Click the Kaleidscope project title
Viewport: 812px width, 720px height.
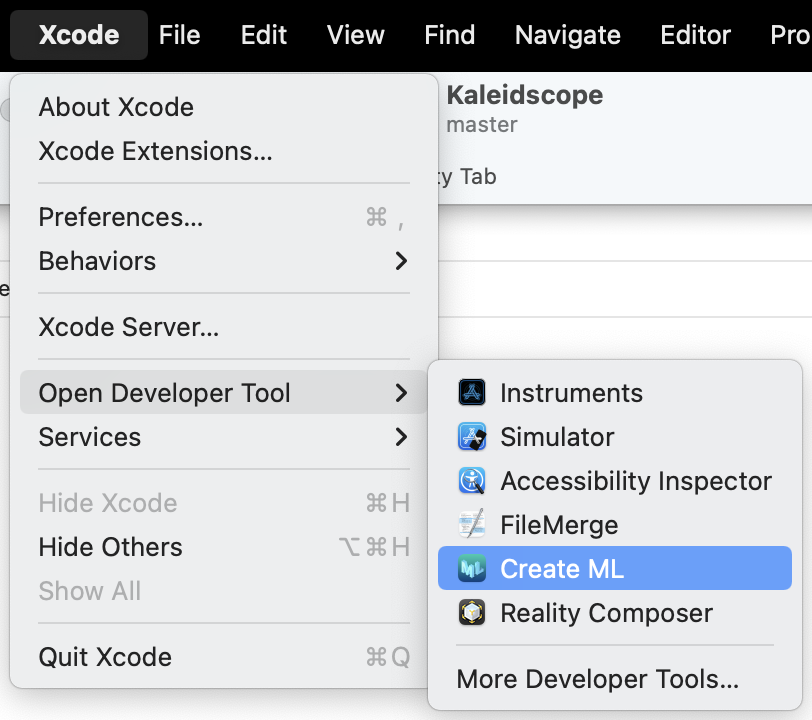pyautogui.click(x=525, y=95)
